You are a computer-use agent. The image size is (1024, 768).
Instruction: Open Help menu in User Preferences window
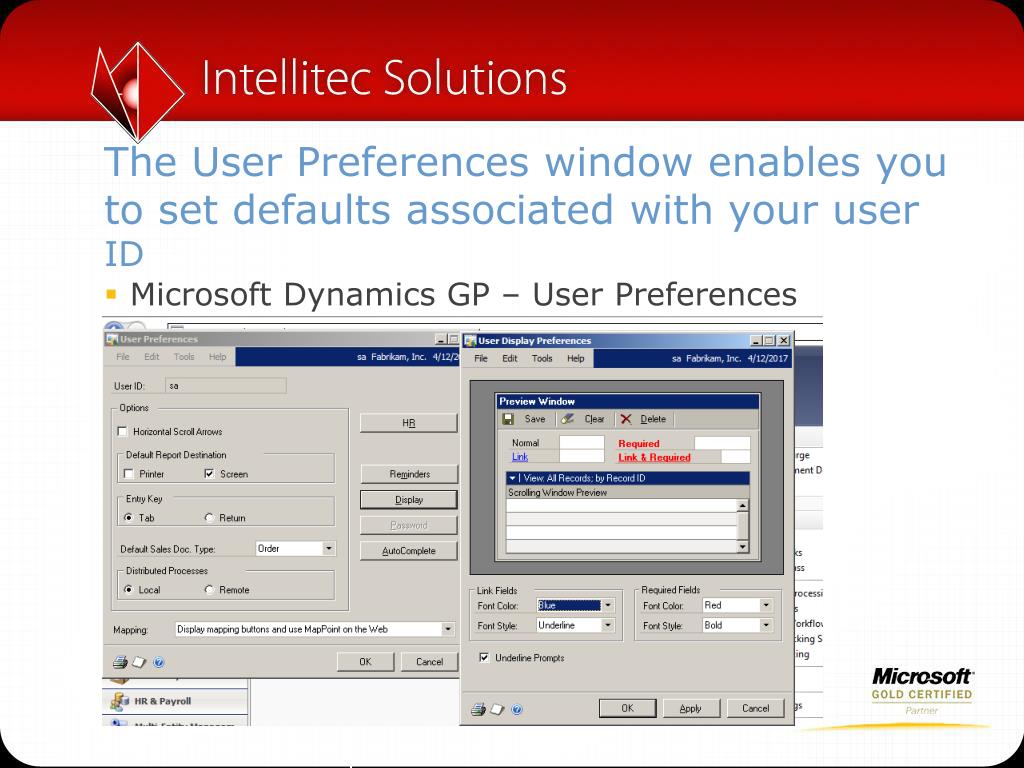click(217, 357)
